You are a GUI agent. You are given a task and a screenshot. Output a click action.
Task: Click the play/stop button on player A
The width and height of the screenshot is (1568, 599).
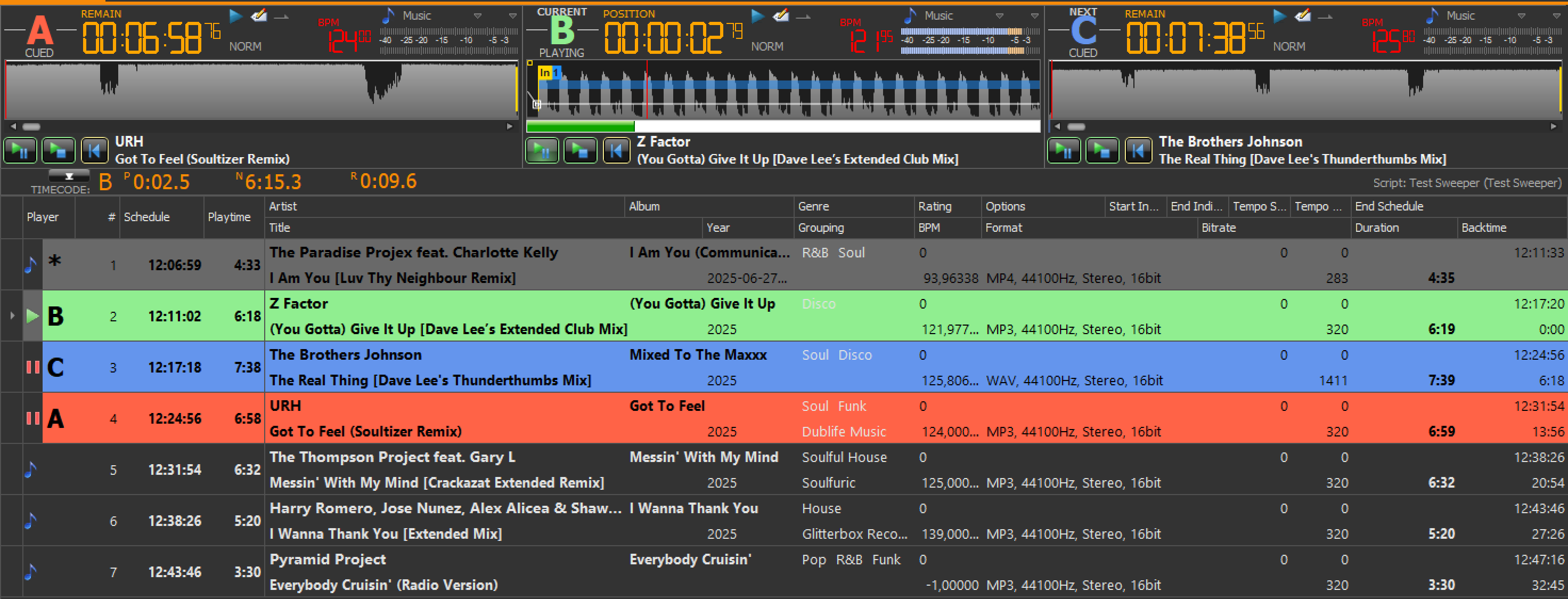(x=58, y=150)
